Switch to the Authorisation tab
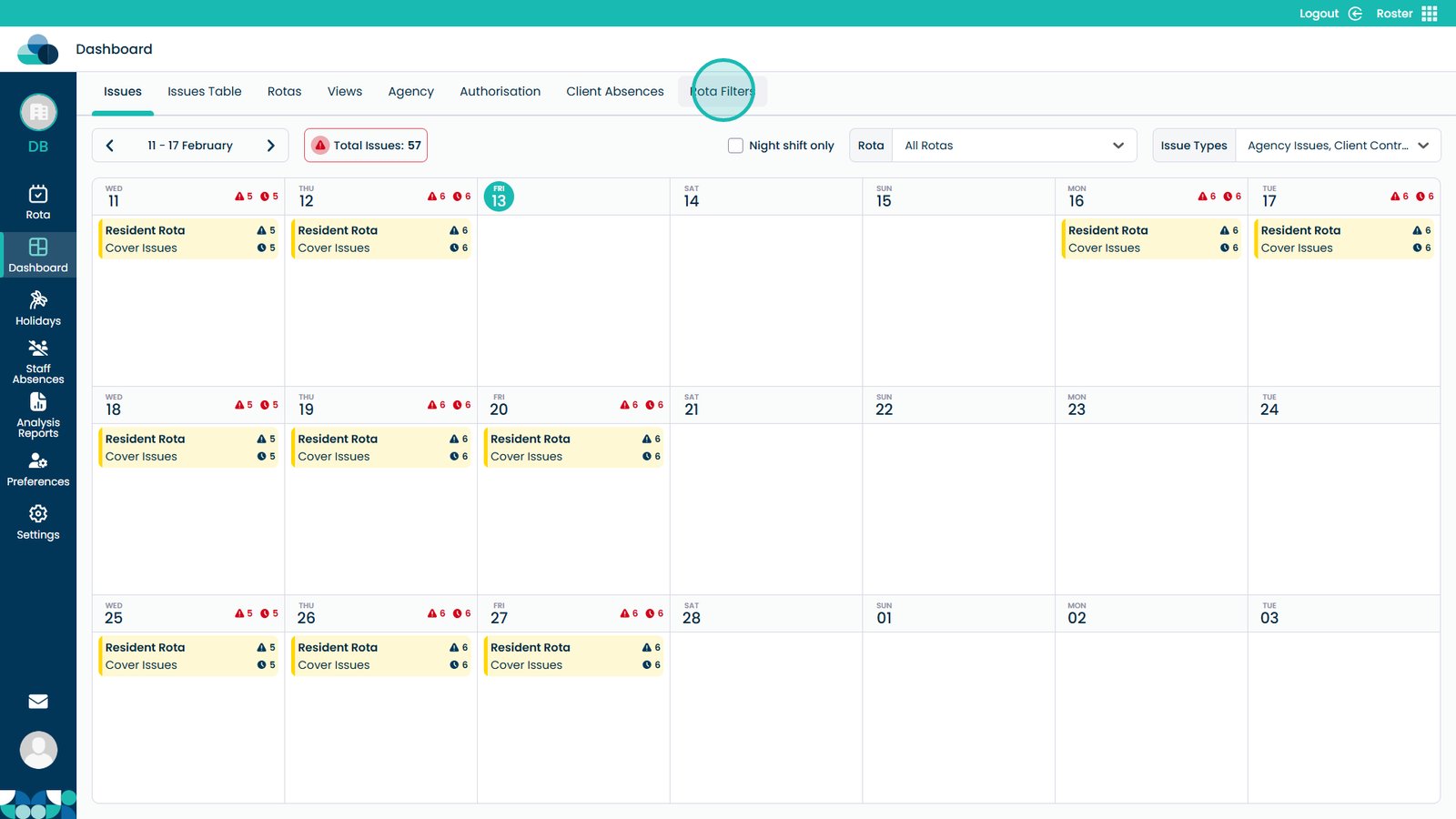1456x819 pixels. [x=500, y=92]
